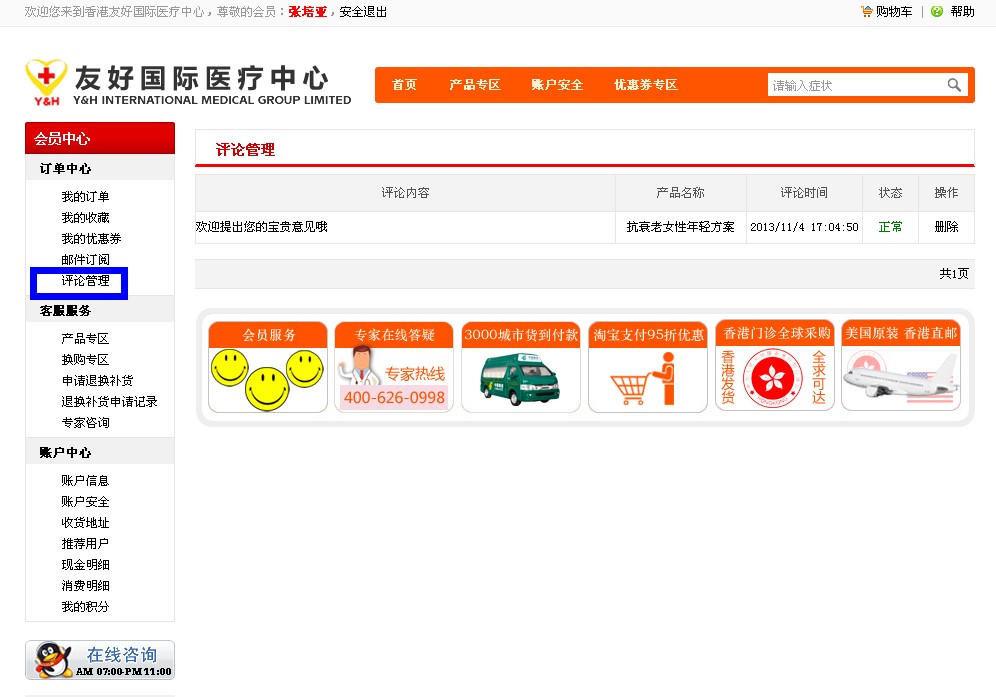Image resolution: width=996 pixels, height=697 pixels.
Task: Go to the Home tab (首页)
Action: tap(404, 85)
